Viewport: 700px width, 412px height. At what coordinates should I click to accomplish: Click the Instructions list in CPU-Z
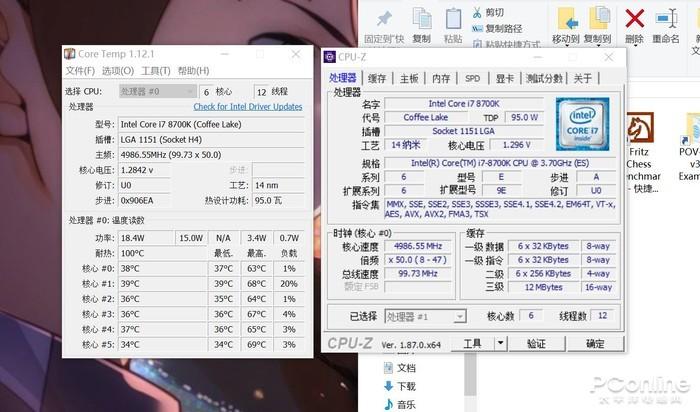coord(500,209)
